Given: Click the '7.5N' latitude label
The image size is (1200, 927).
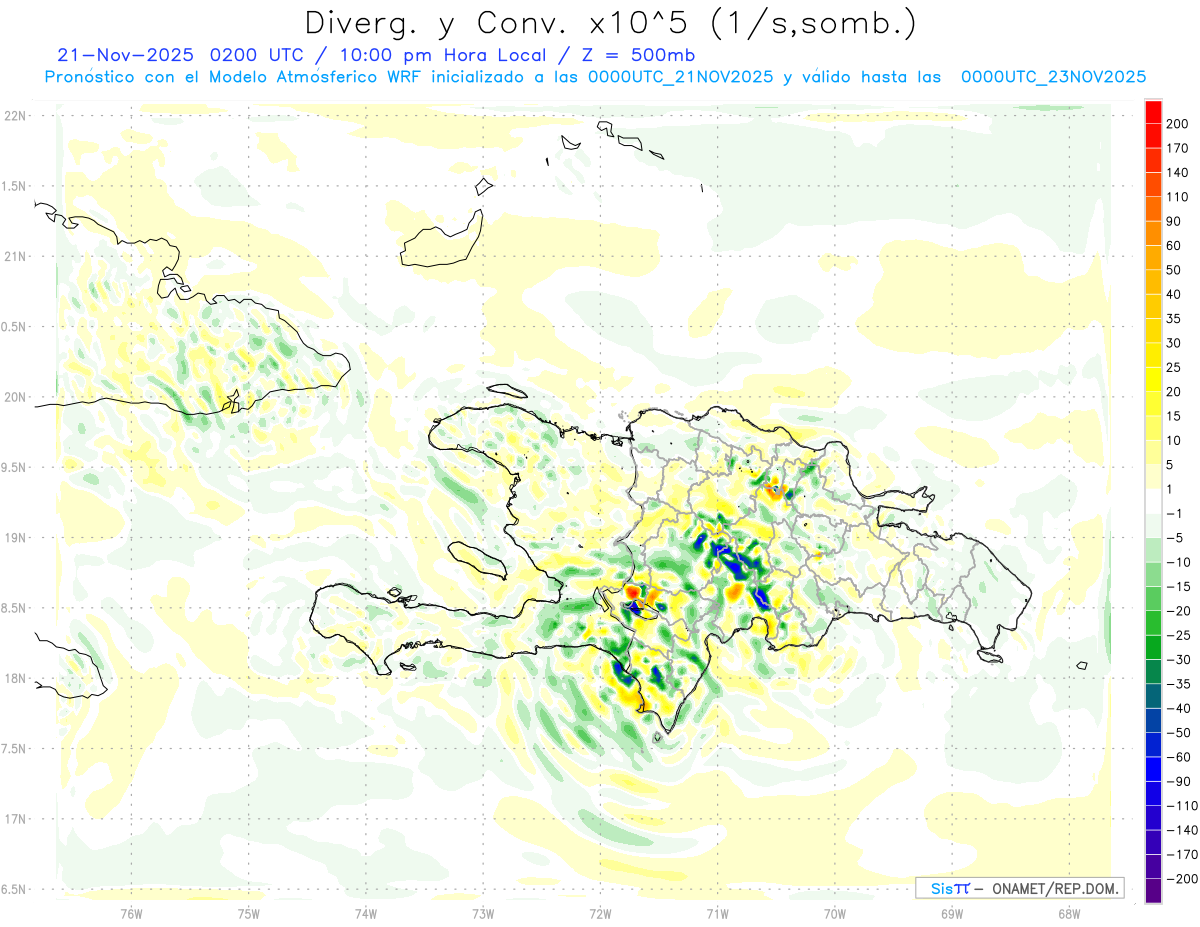Looking at the screenshot, I should [14, 749].
